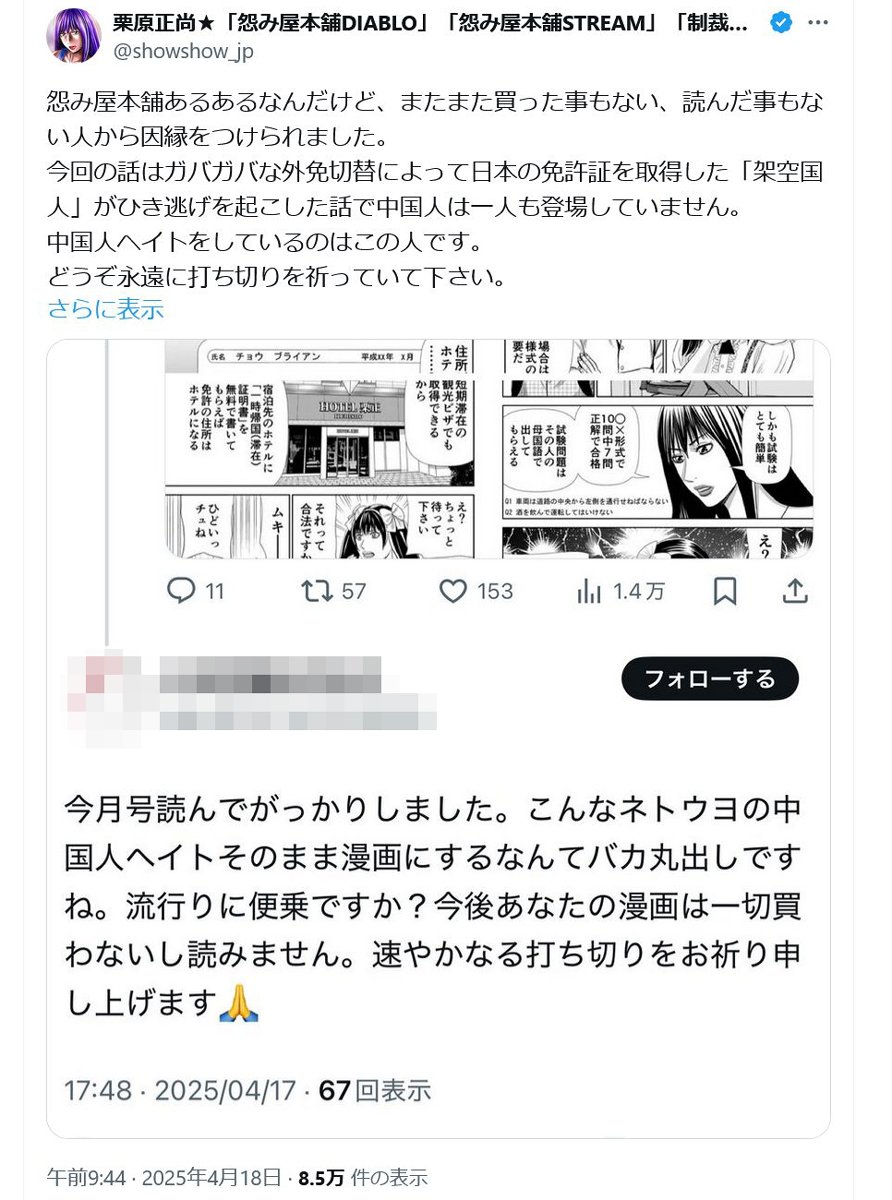The width and height of the screenshot is (892, 1200).
Task: Open quoted tweet timestamp 17:48 · 2025/04/17
Action: point(183,1089)
